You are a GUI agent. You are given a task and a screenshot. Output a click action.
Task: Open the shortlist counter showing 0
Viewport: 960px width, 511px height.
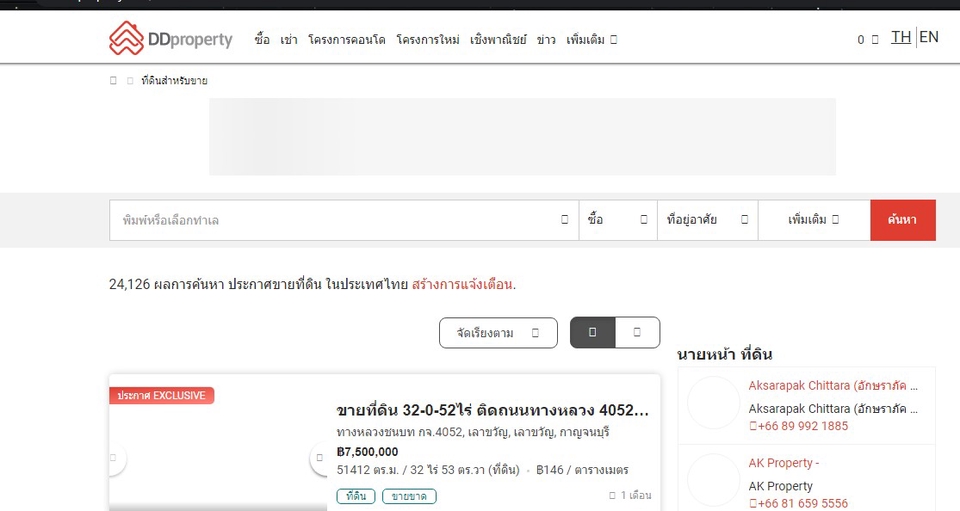coord(868,40)
